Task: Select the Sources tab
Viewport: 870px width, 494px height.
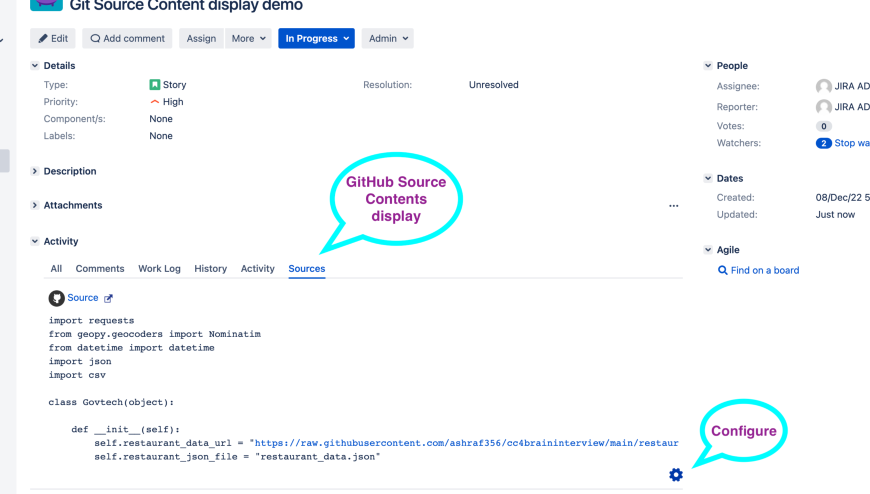Action: 307,269
